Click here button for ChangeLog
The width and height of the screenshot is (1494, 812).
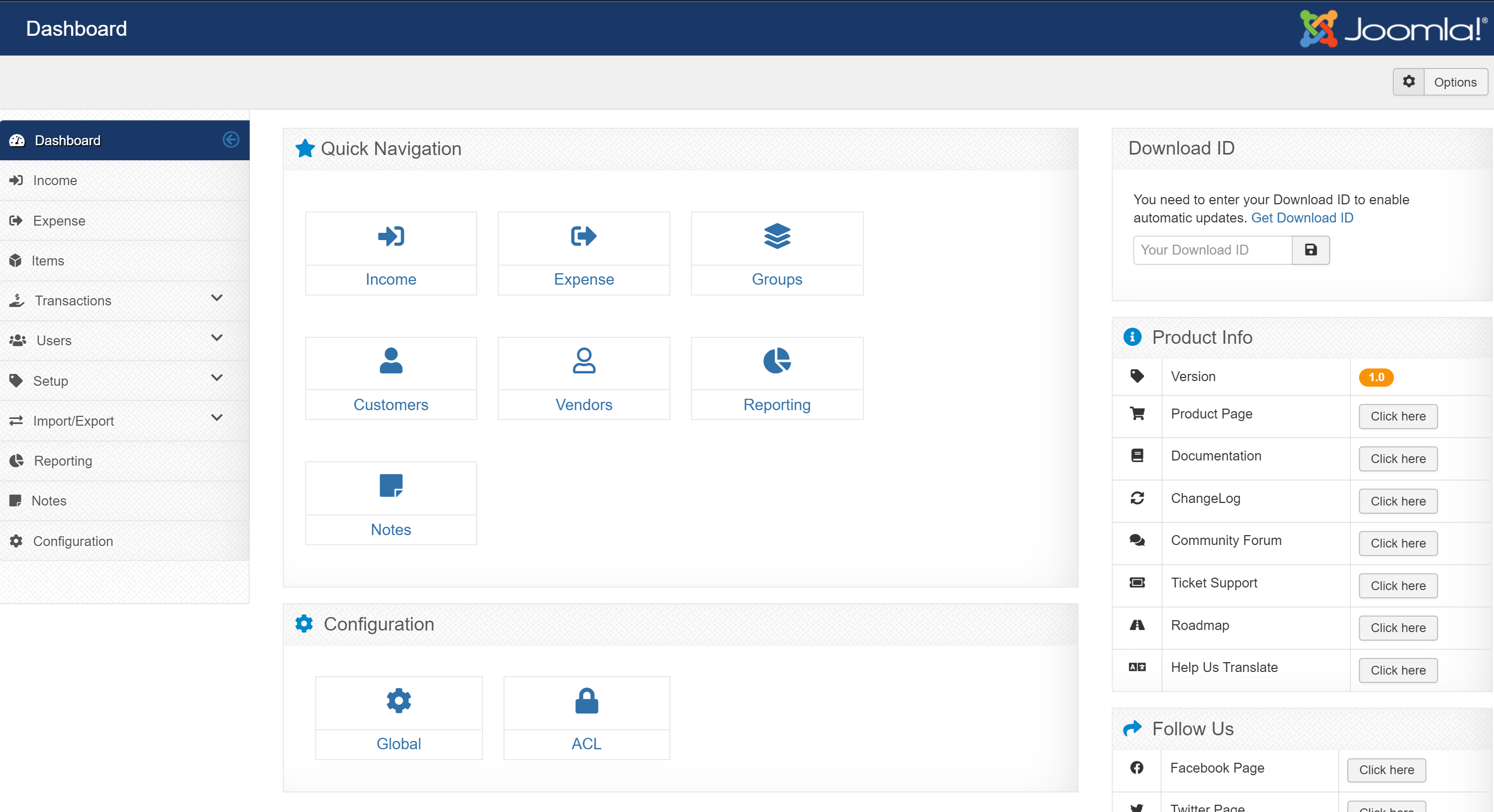click(x=1398, y=501)
